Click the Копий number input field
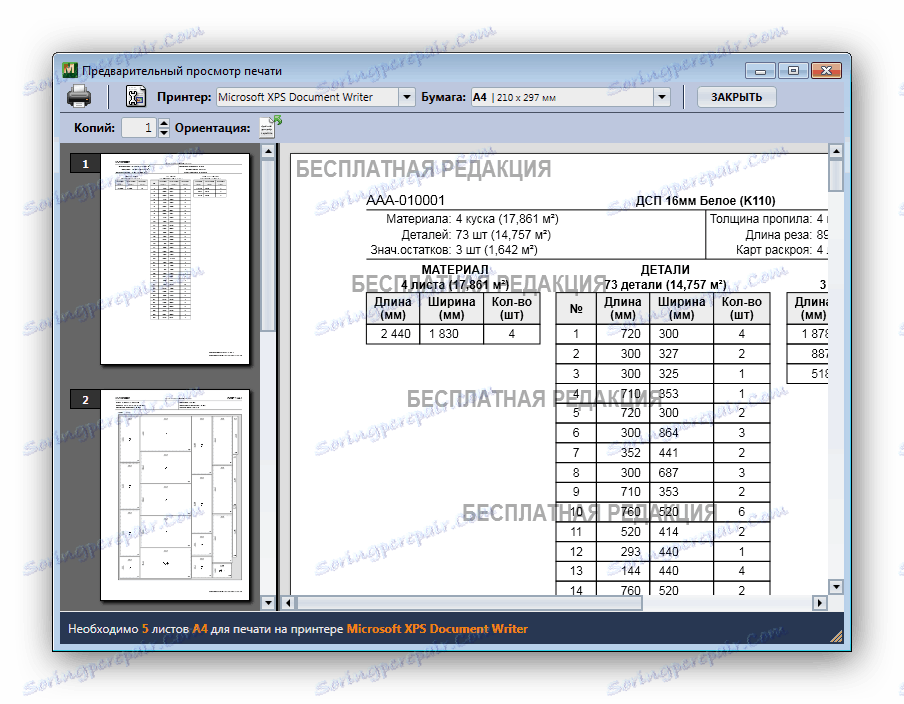The width and height of the screenshot is (904, 704). [x=139, y=127]
